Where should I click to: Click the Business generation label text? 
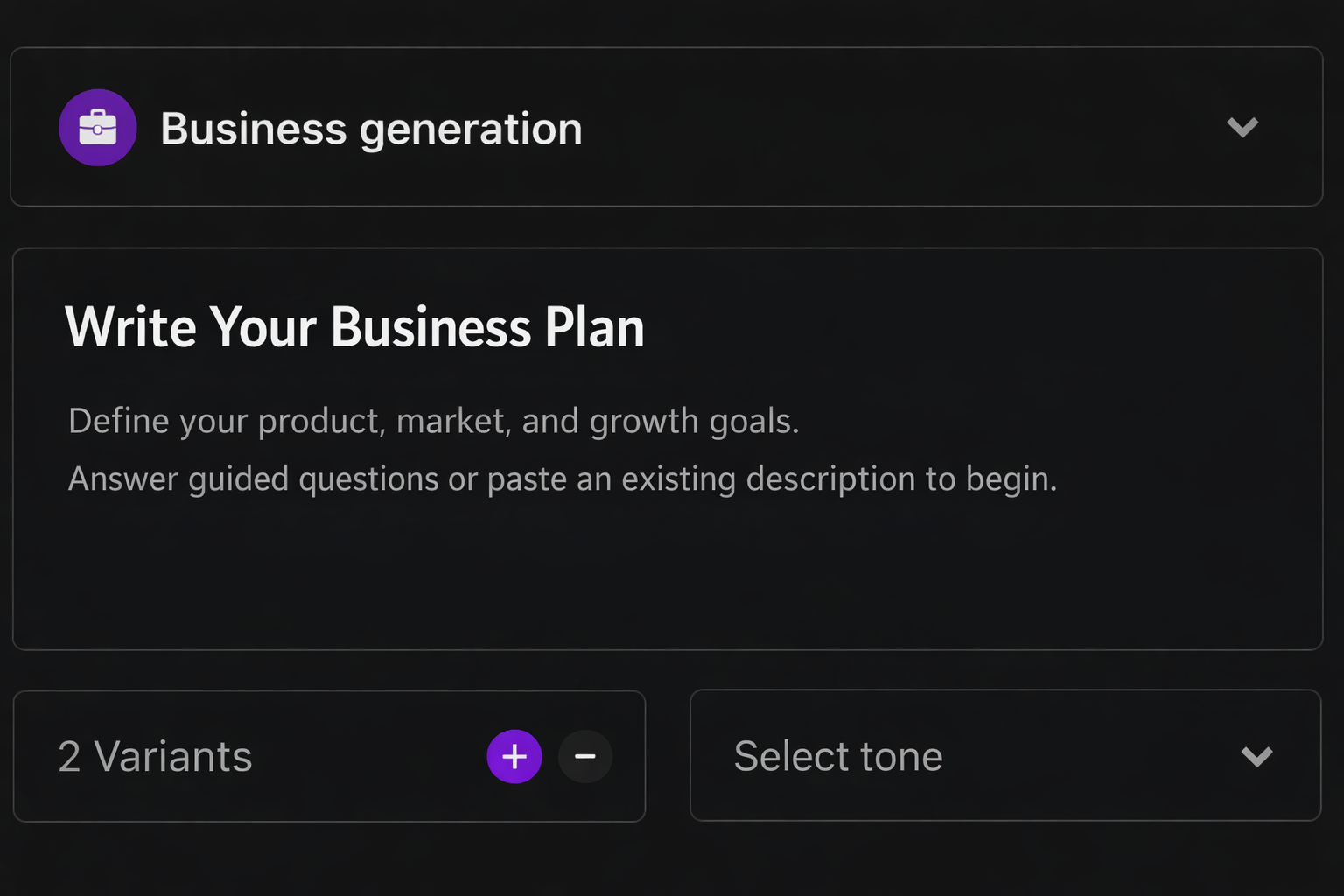(371, 129)
